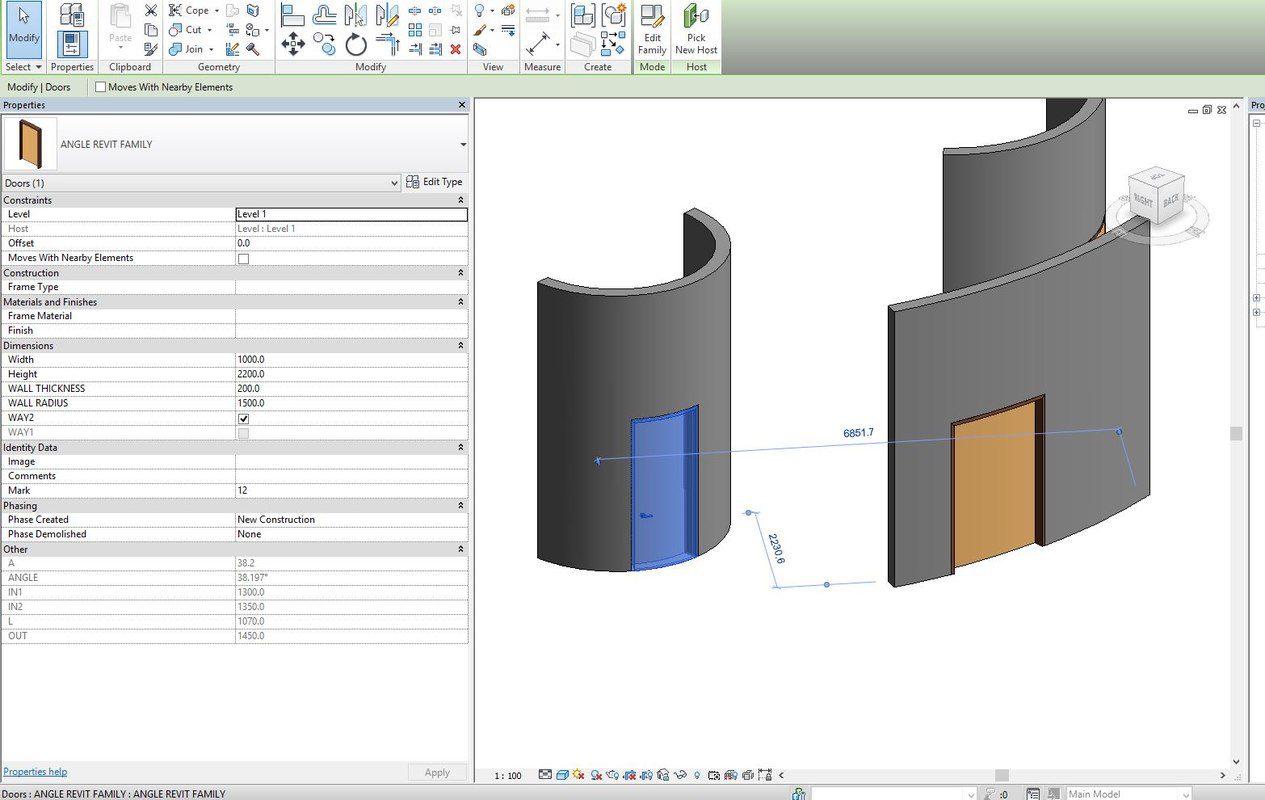Viewport: 1265px width, 800px height.
Task: Click the view scale 1 : 100
Action: (508, 776)
